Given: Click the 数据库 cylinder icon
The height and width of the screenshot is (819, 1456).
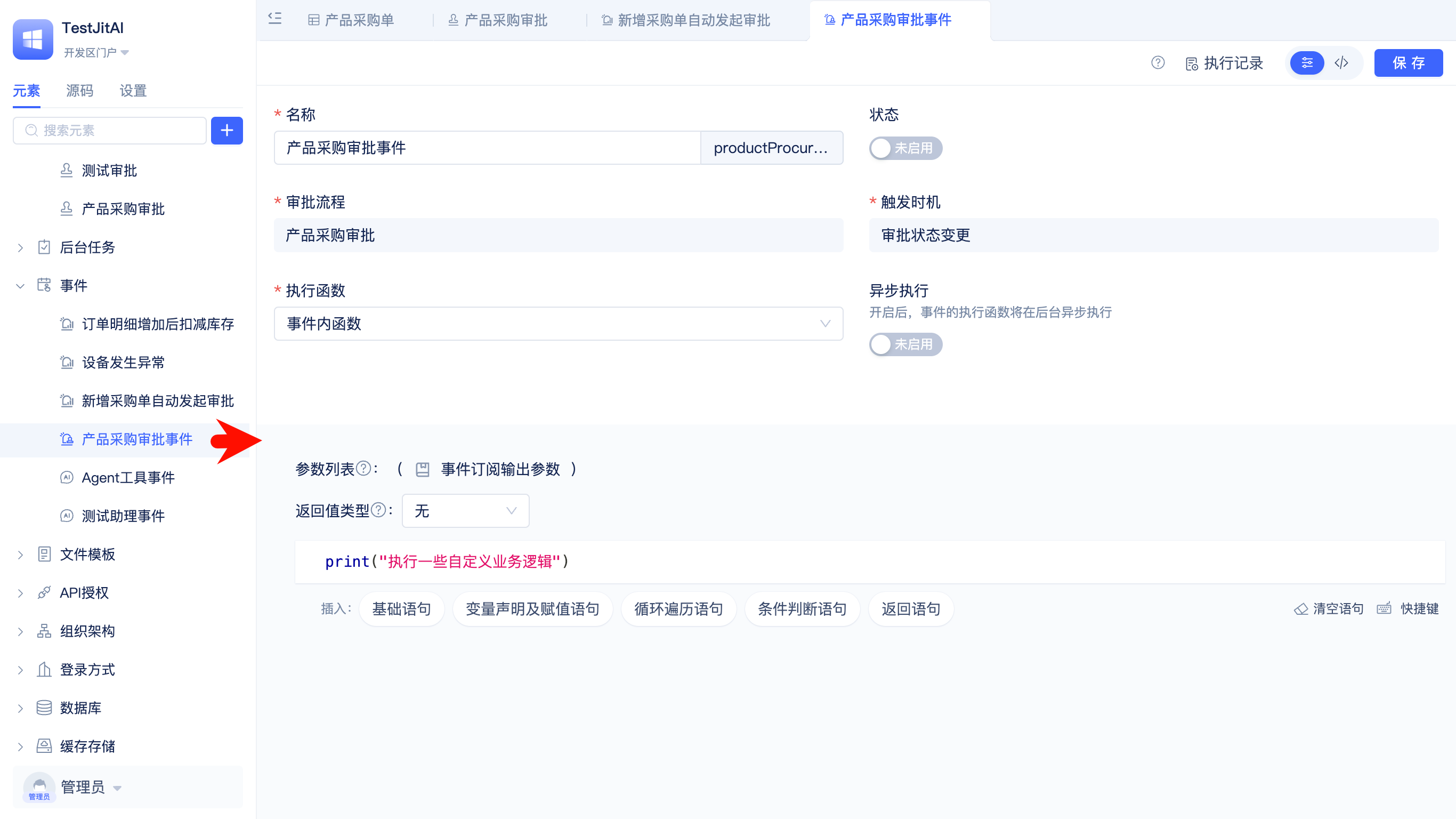Looking at the screenshot, I should (x=44, y=708).
